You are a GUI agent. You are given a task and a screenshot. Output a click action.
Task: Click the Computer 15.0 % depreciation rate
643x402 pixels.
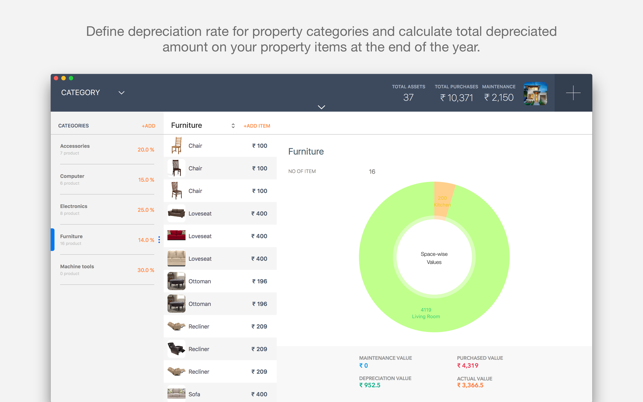[x=146, y=180]
